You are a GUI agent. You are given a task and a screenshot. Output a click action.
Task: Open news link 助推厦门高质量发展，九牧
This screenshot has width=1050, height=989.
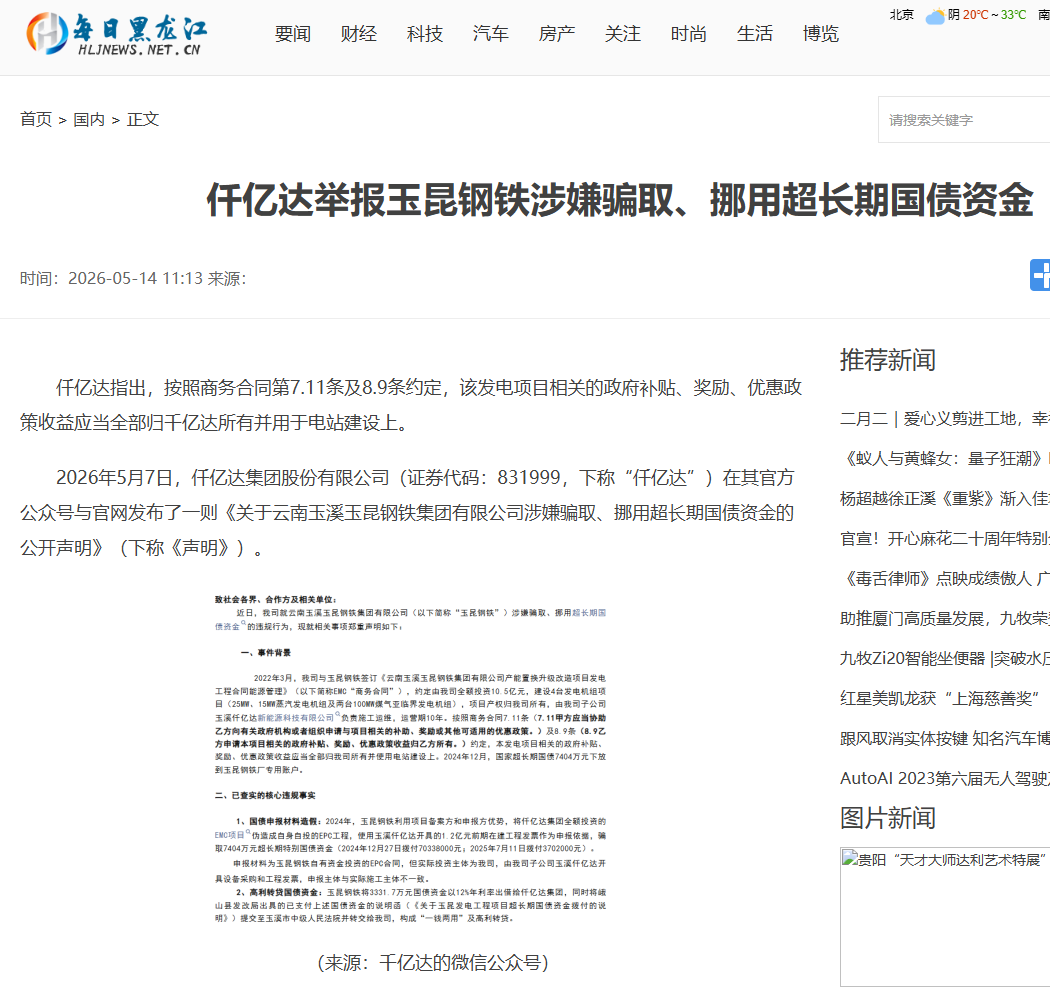point(945,619)
